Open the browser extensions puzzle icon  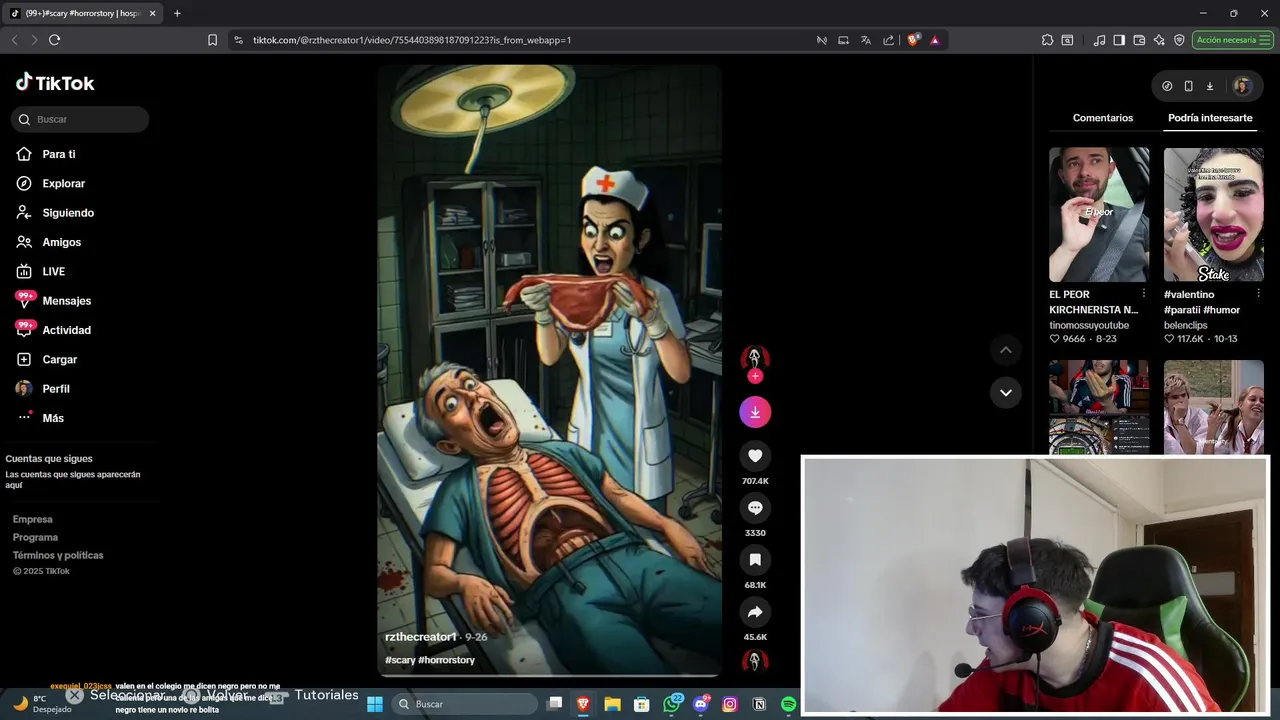[x=1047, y=40]
